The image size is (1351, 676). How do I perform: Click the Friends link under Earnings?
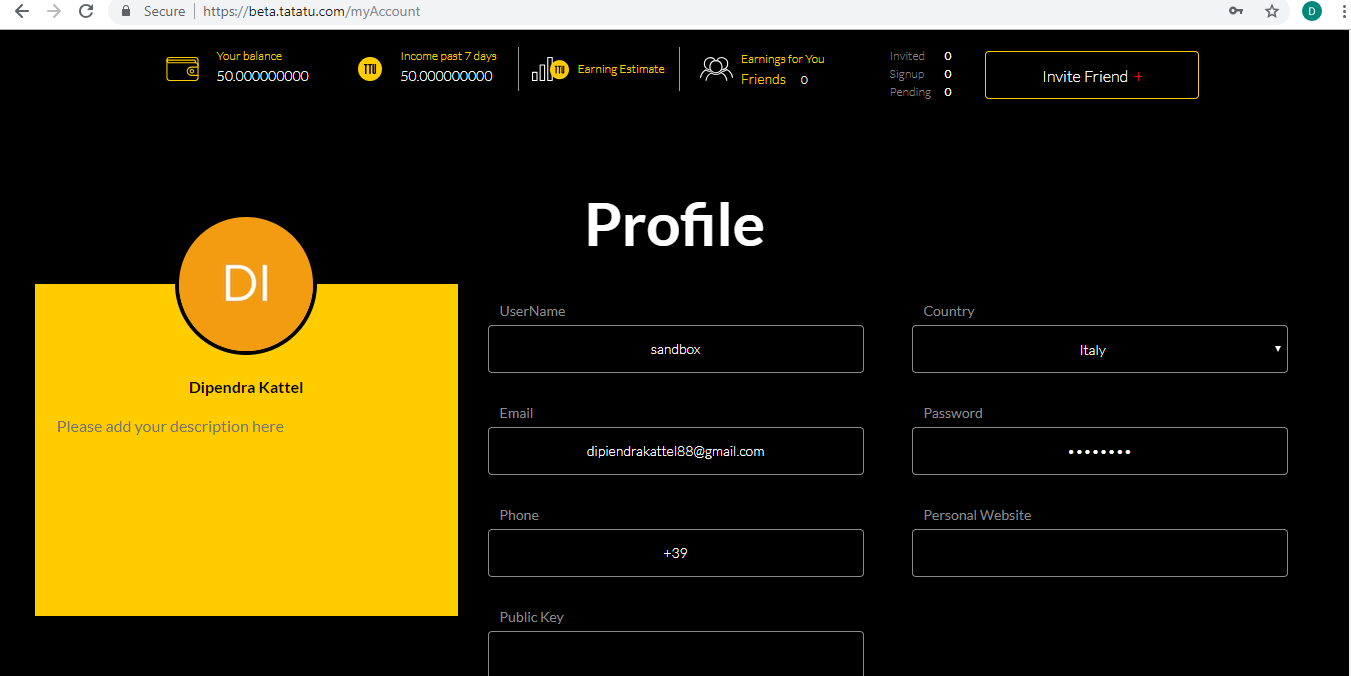pyautogui.click(x=763, y=80)
